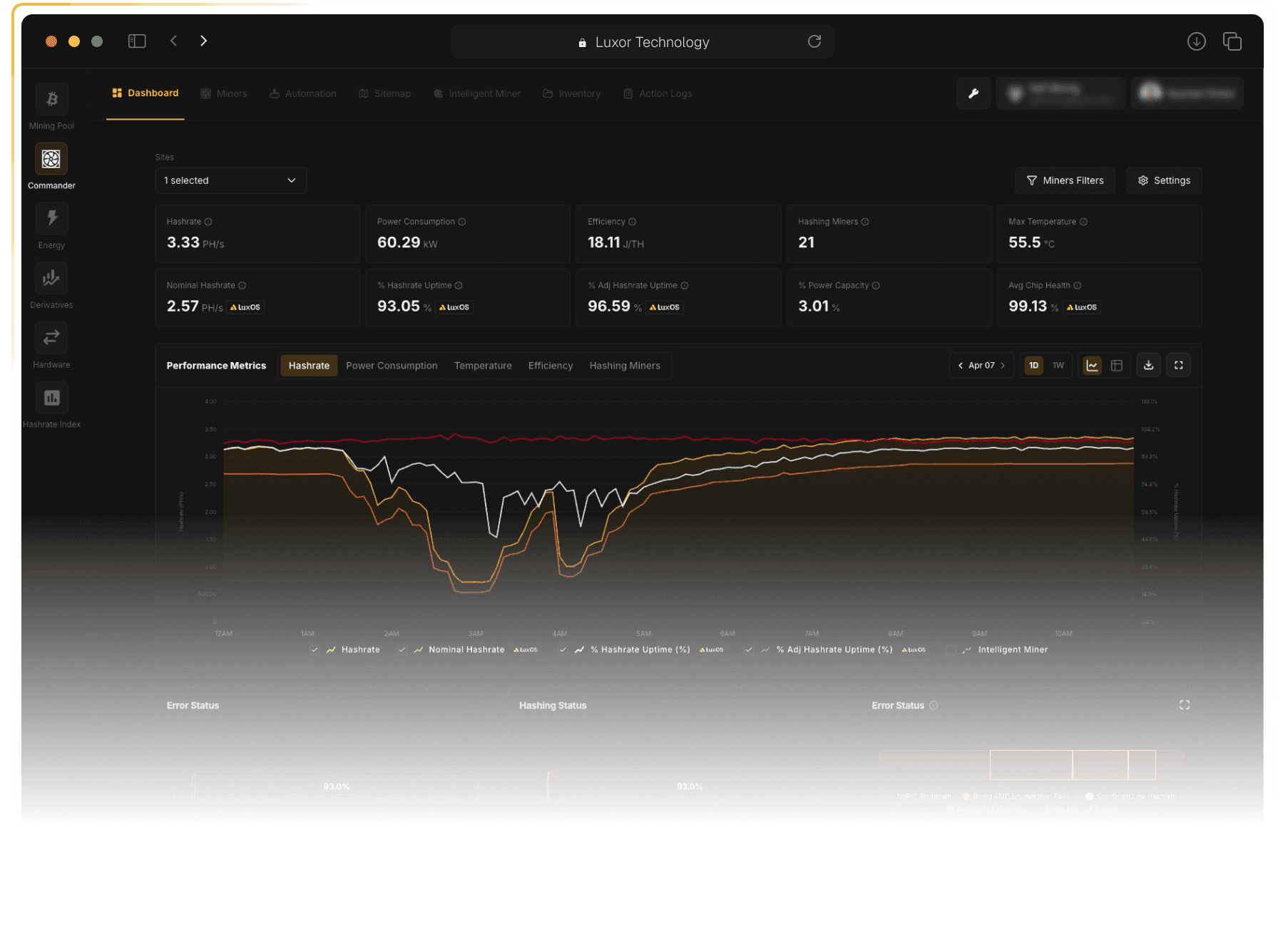This screenshot has height=941, width=1288.
Task: Enable the Intelligent Miner legend checkbox
Action: coord(951,650)
